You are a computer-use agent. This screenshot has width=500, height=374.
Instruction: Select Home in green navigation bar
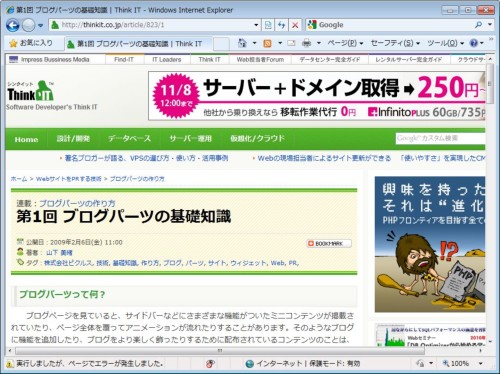tap(26, 139)
